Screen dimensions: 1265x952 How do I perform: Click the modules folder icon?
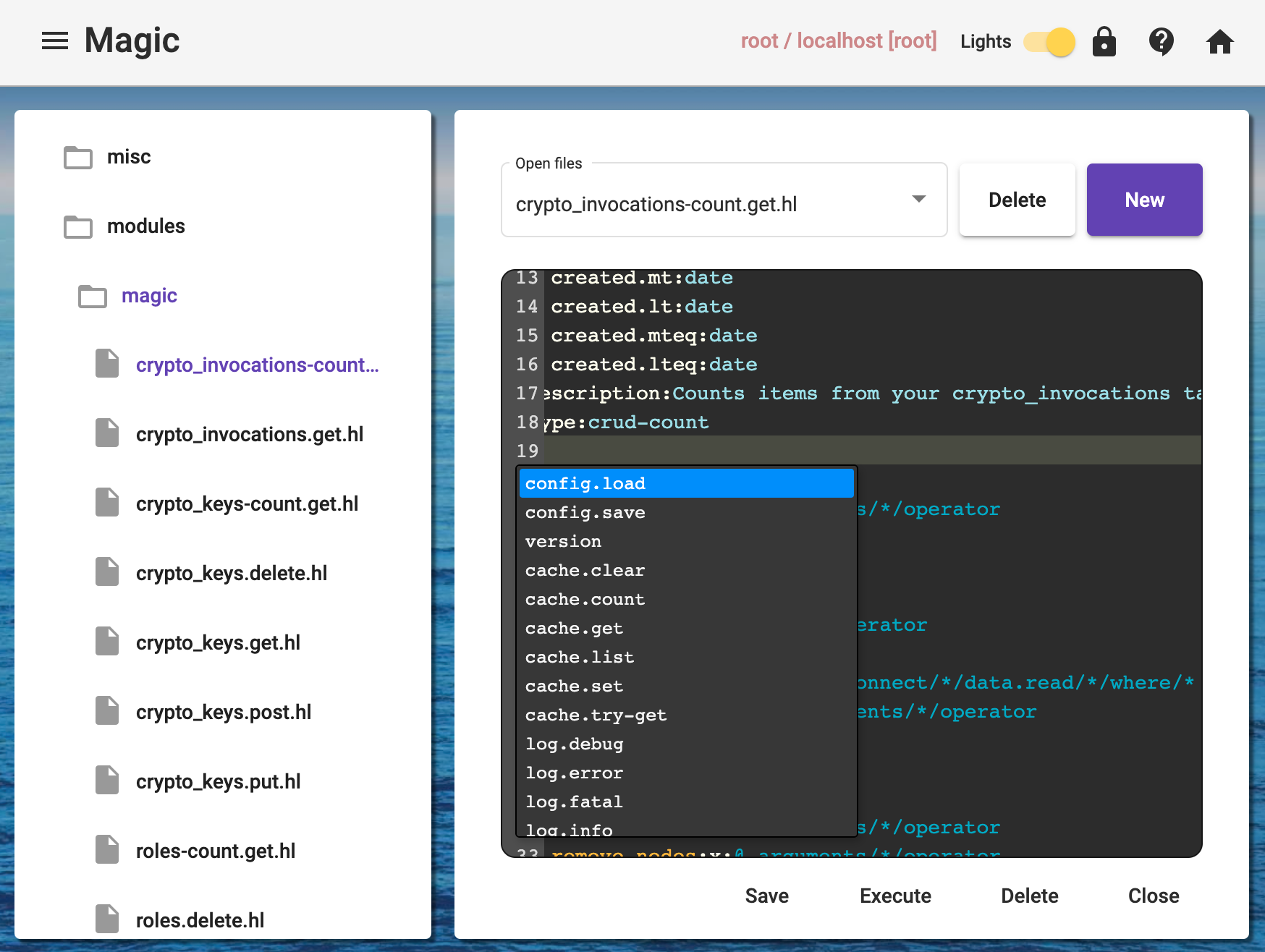click(x=78, y=226)
